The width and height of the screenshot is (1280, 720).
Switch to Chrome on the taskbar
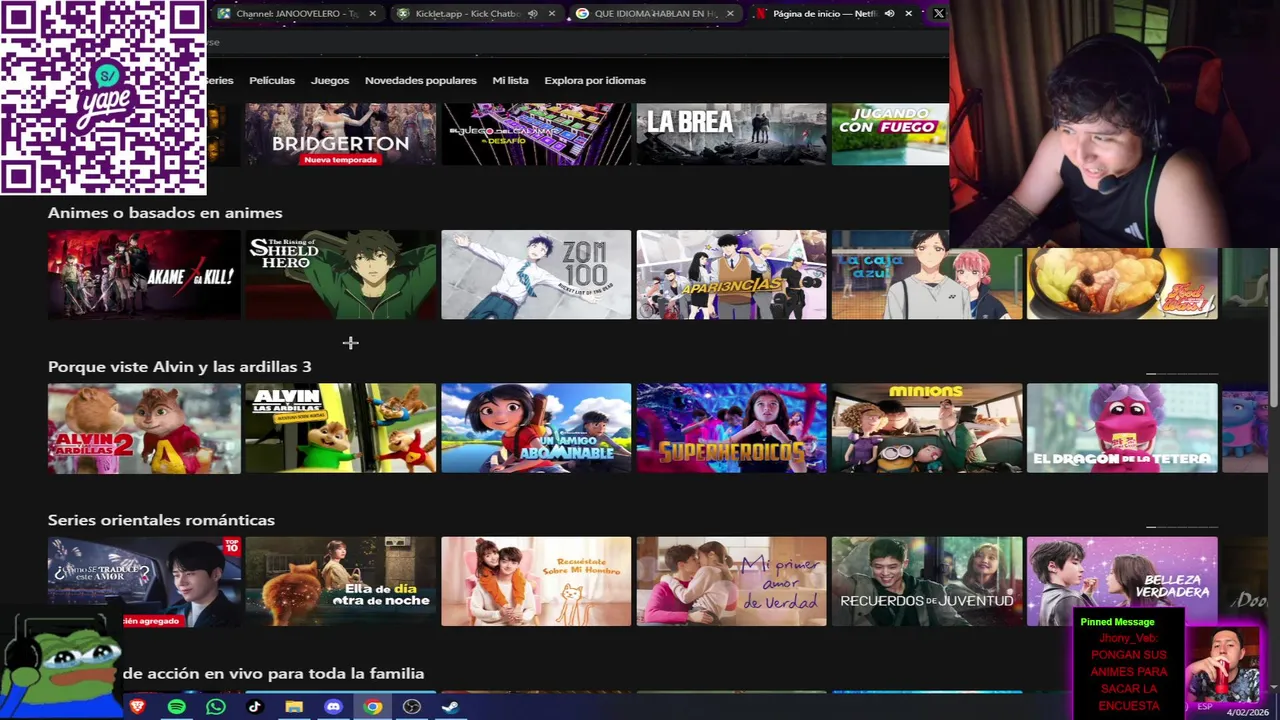372,707
